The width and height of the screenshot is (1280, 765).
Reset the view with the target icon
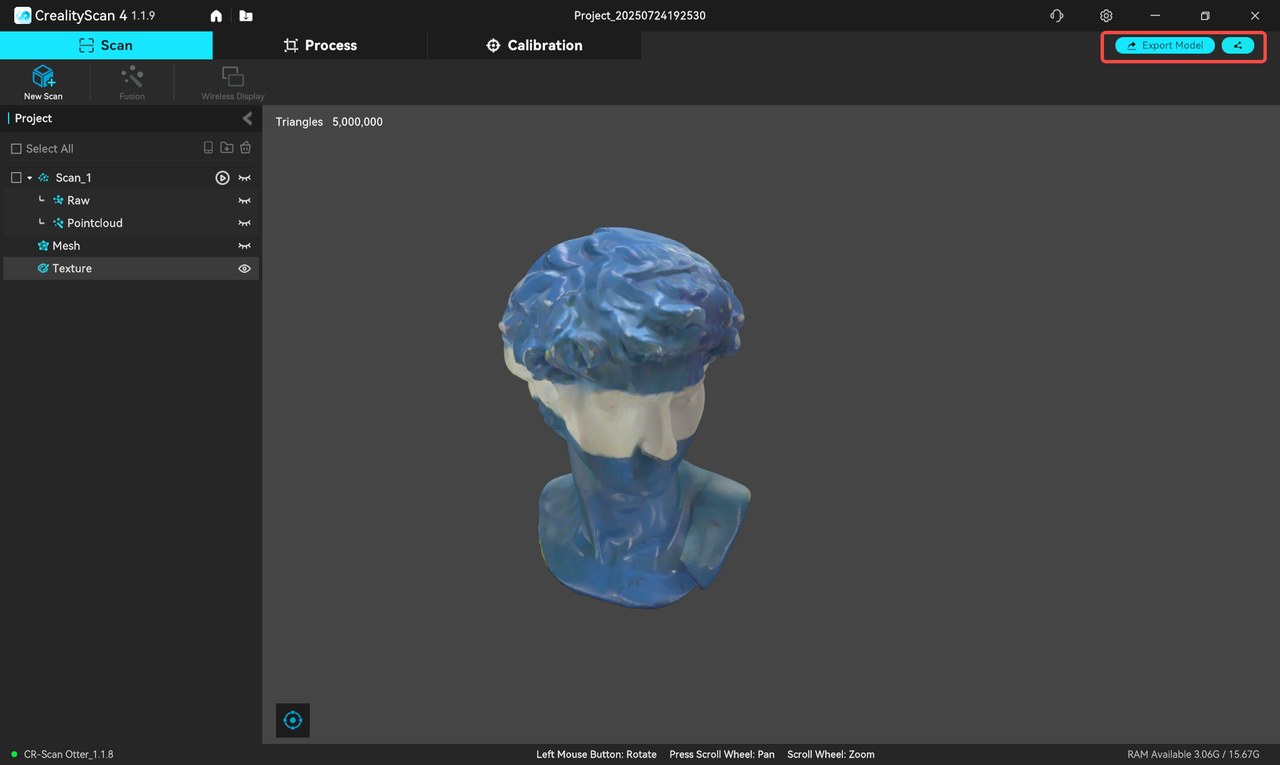point(293,720)
